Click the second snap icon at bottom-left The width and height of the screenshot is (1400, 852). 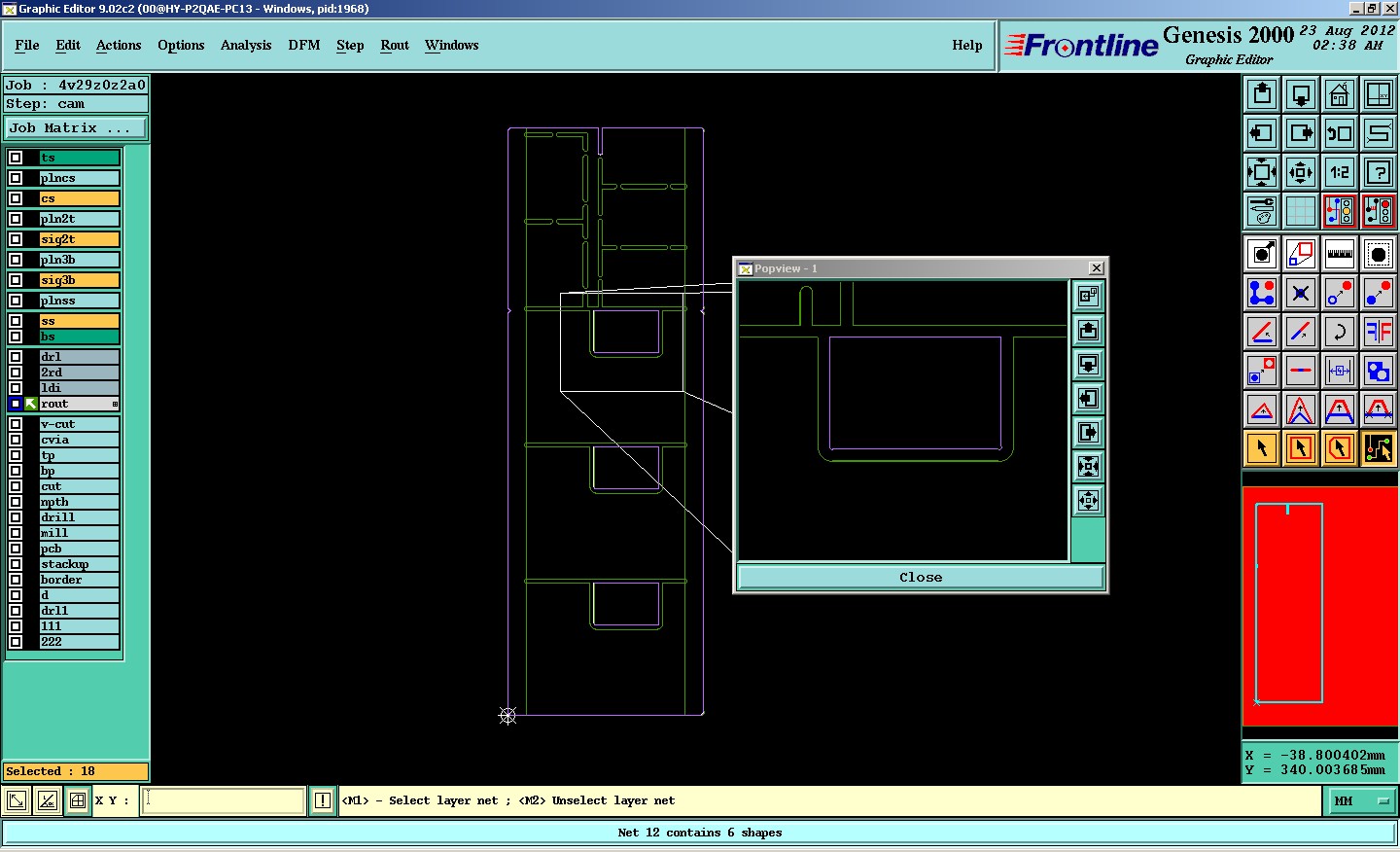pyautogui.click(x=47, y=800)
